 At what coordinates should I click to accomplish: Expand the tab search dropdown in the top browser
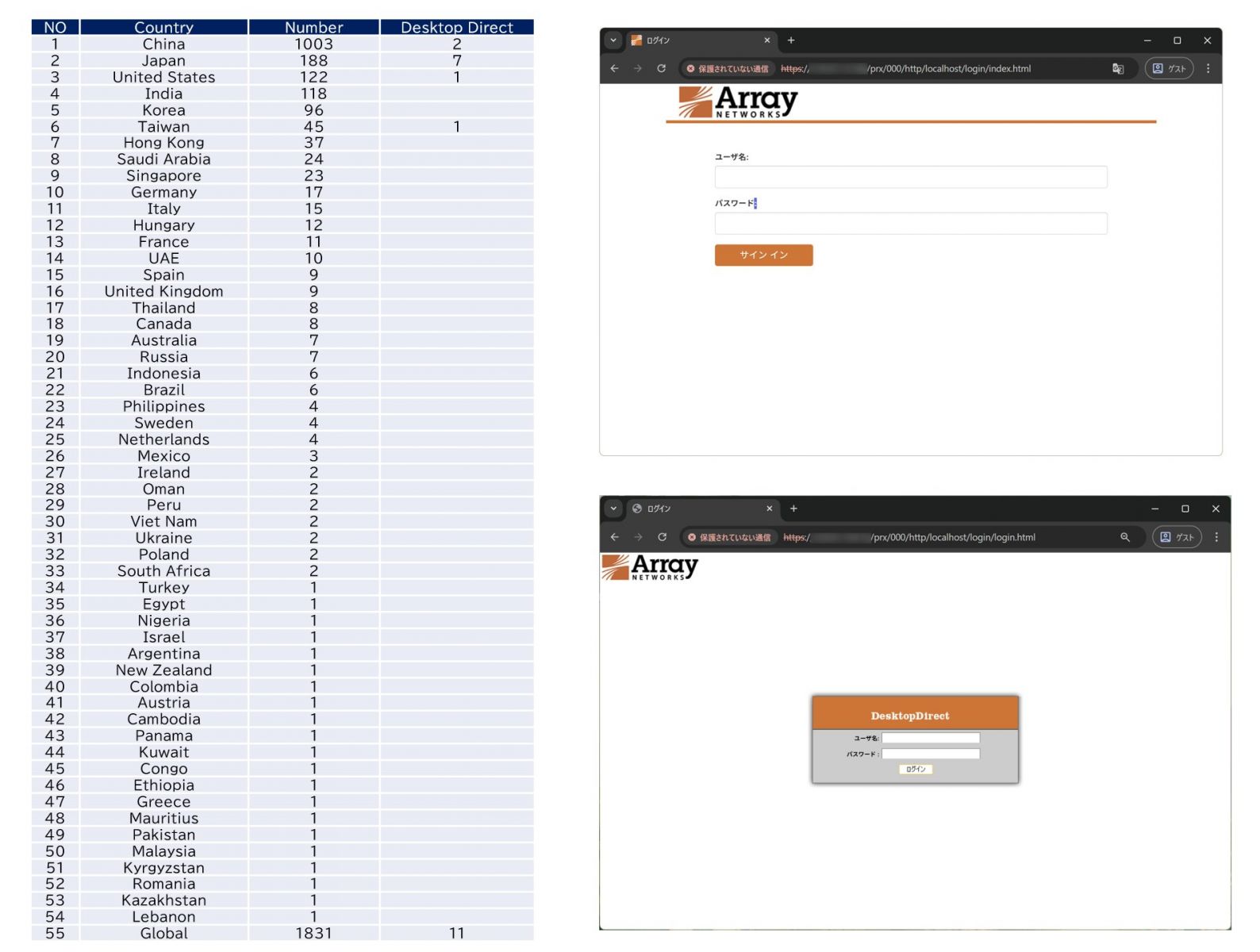613,40
